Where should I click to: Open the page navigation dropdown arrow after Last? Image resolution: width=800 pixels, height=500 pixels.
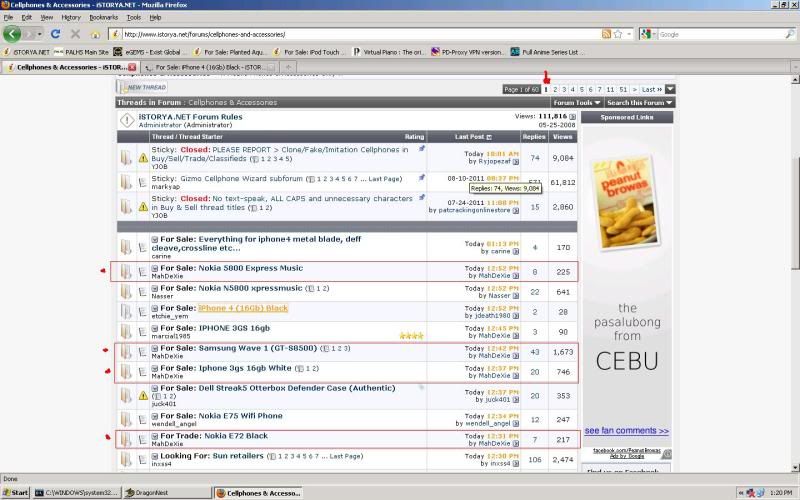pos(670,89)
